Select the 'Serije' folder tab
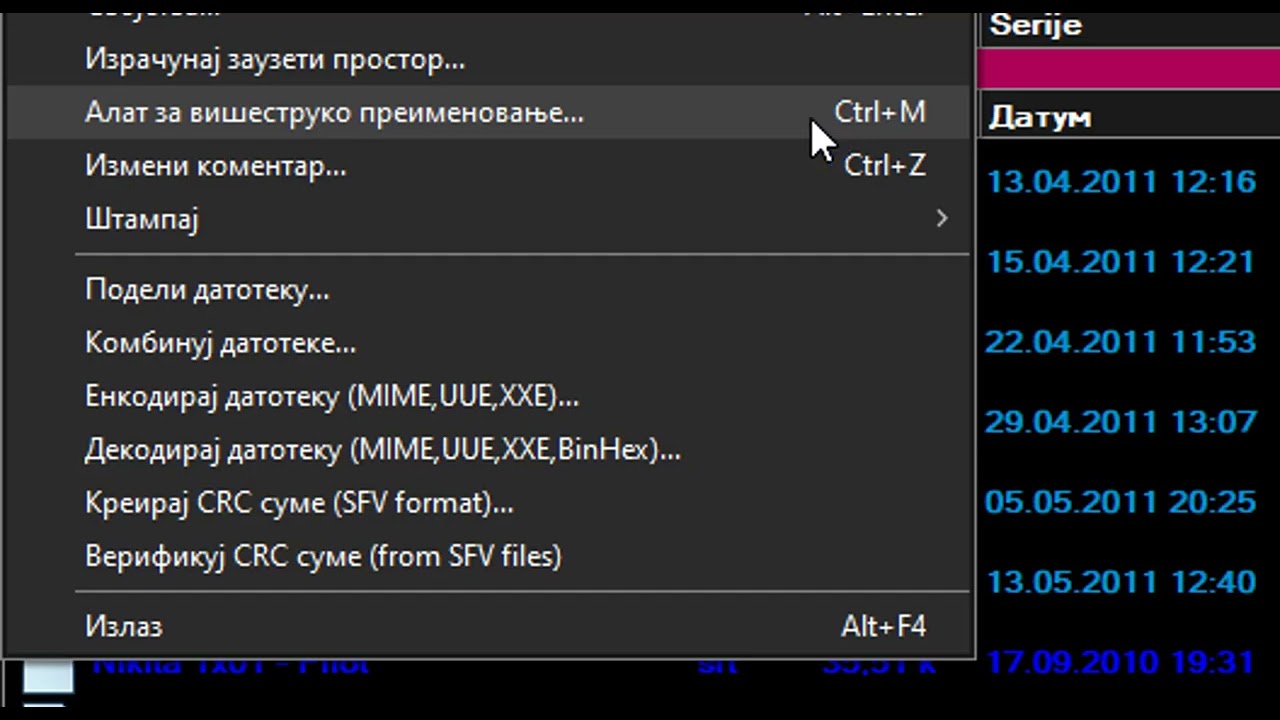1280x720 pixels. [x=1035, y=25]
